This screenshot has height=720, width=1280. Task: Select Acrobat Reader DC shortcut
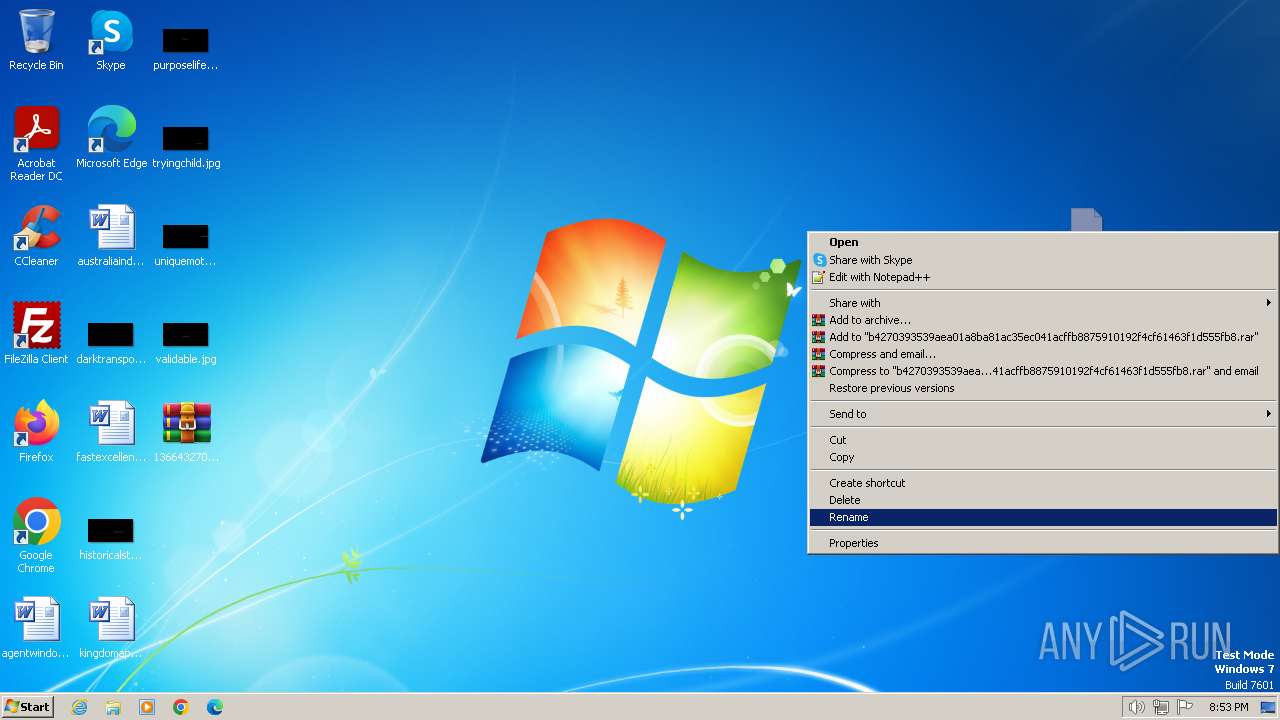(x=36, y=143)
